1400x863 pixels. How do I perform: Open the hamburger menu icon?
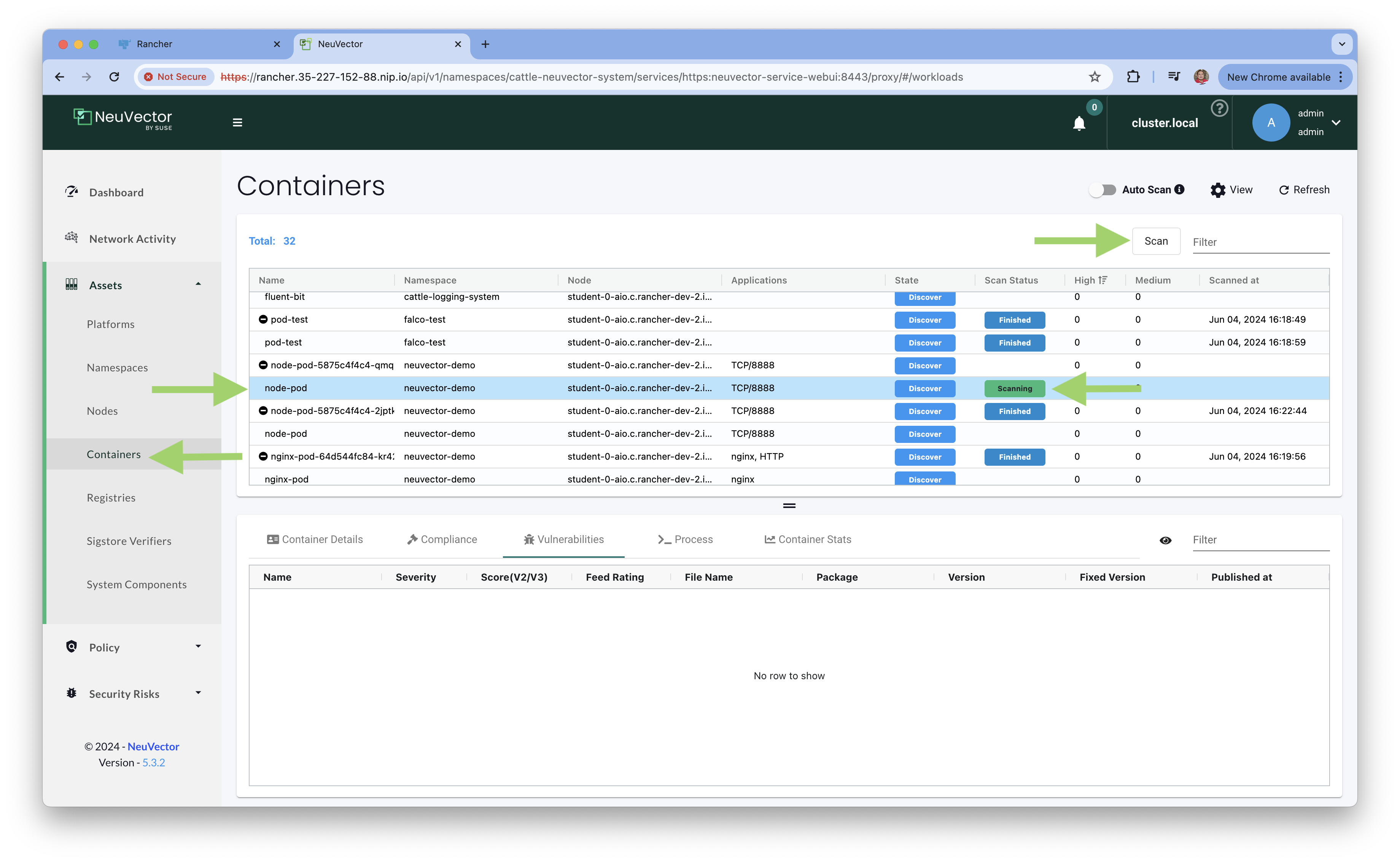click(x=237, y=123)
